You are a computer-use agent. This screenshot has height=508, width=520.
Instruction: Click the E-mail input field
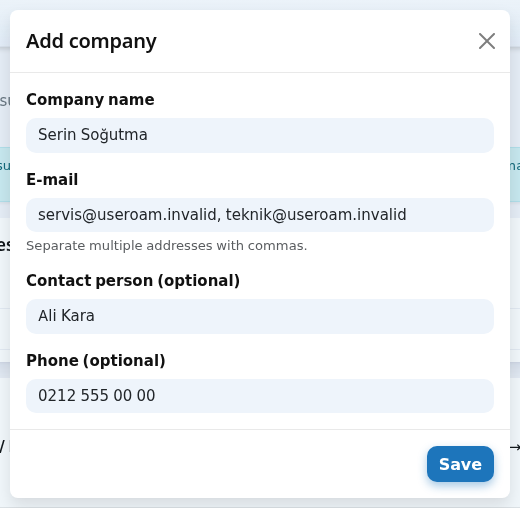(x=260, y=215)
